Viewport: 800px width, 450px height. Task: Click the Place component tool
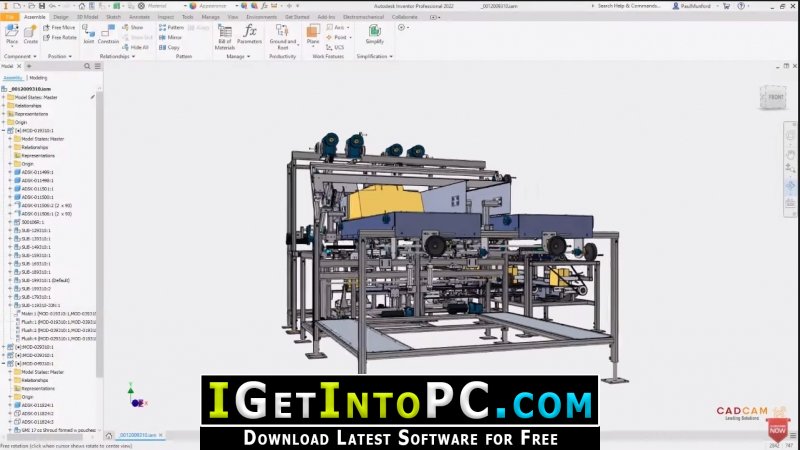pyautogui.click(x=12, y=34)
